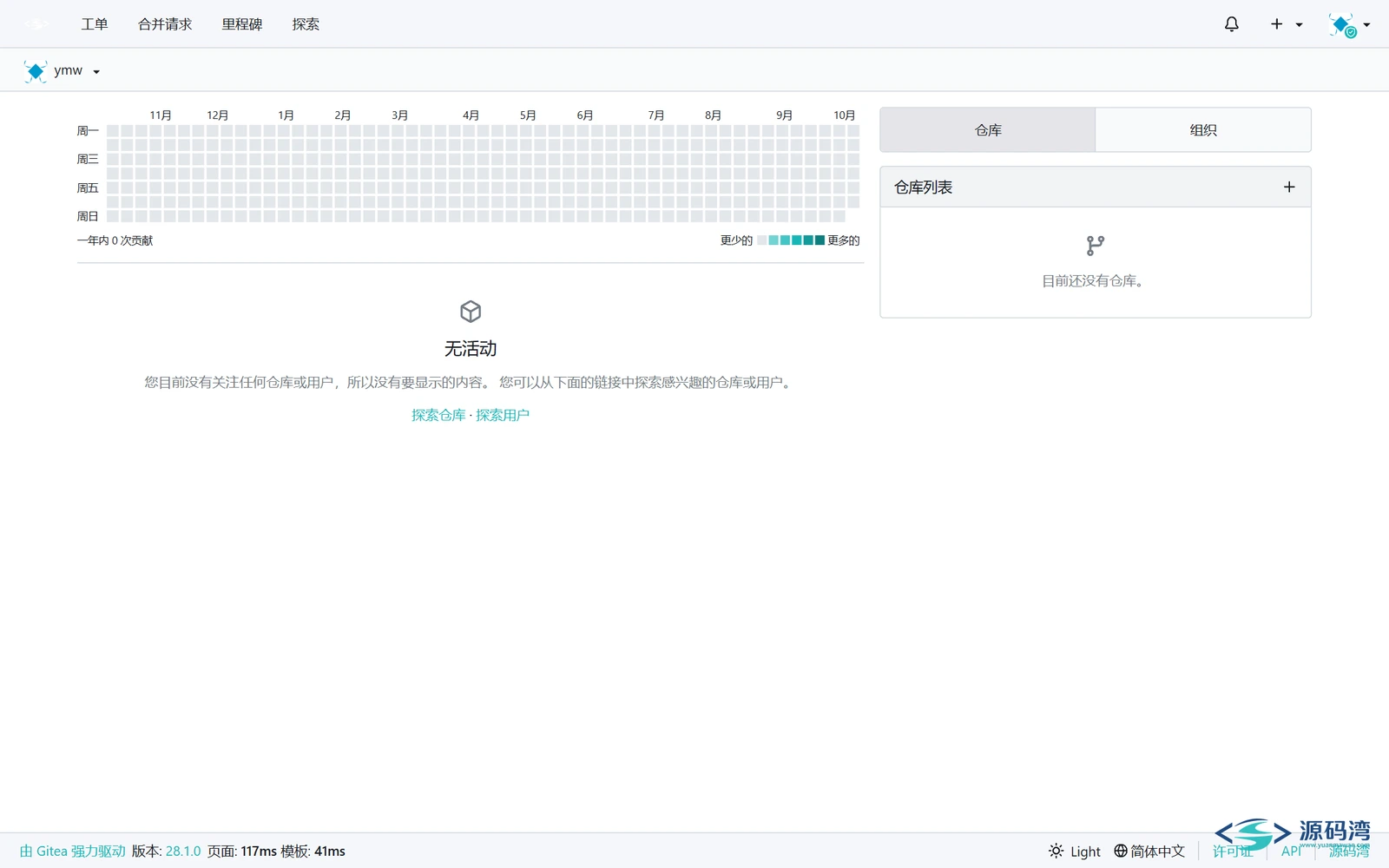
Task: Click the 无活动 heading
Action: click(471, 349)
